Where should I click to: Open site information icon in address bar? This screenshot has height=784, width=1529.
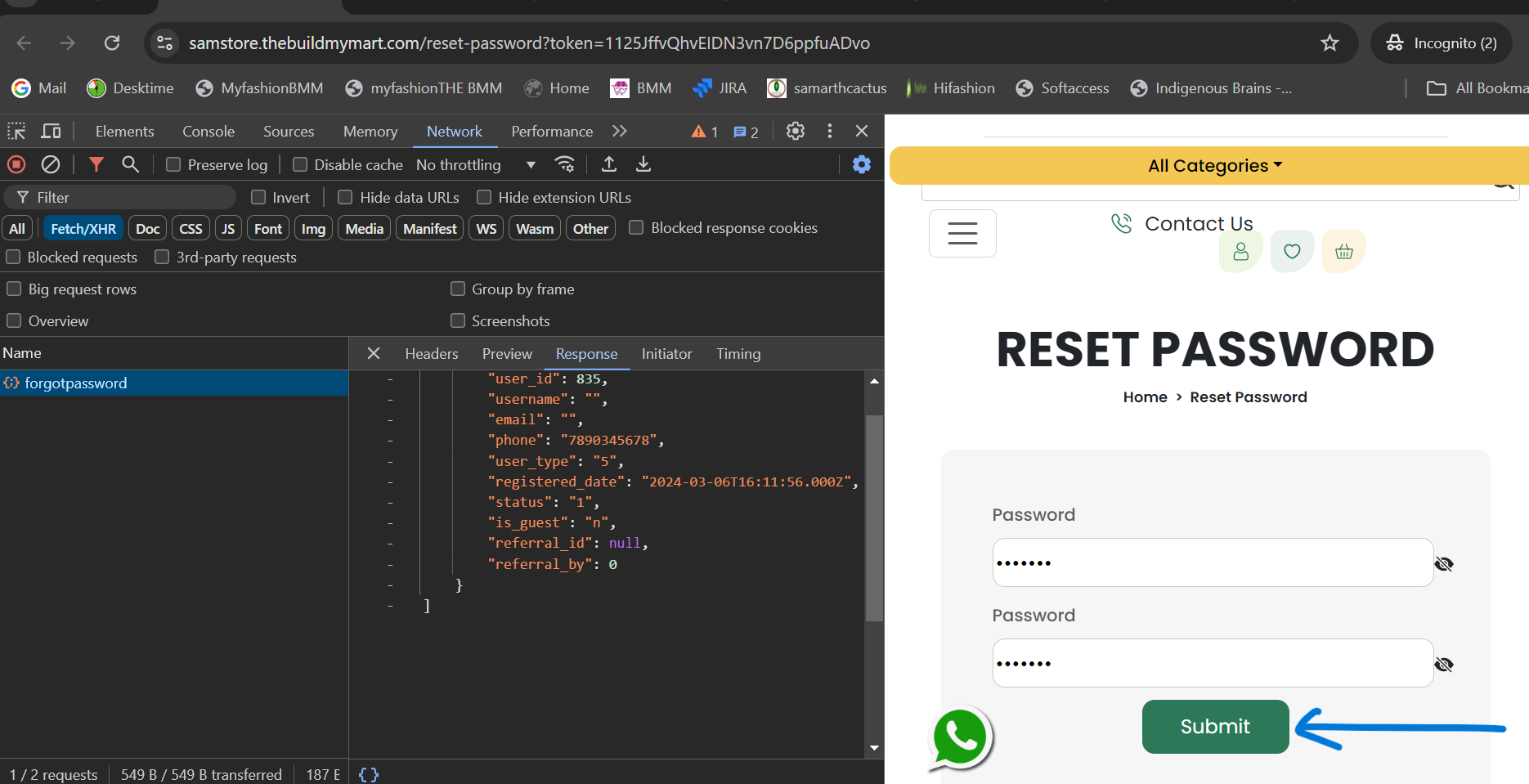pos(165,43)
